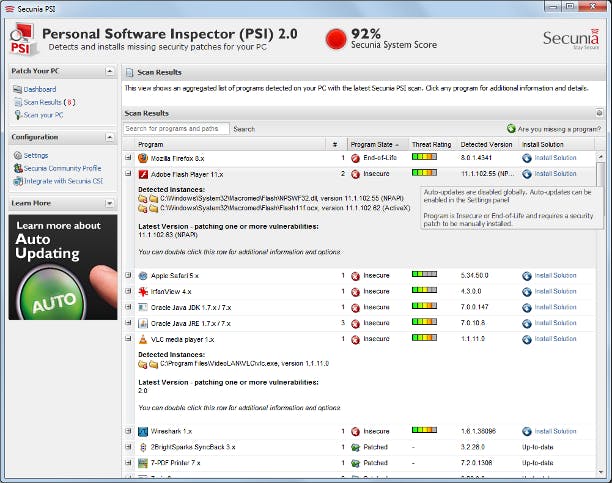Screen dimensions: 612x483
Task: Click the Adobe Flash Player icon
Action: click(143, 174)
